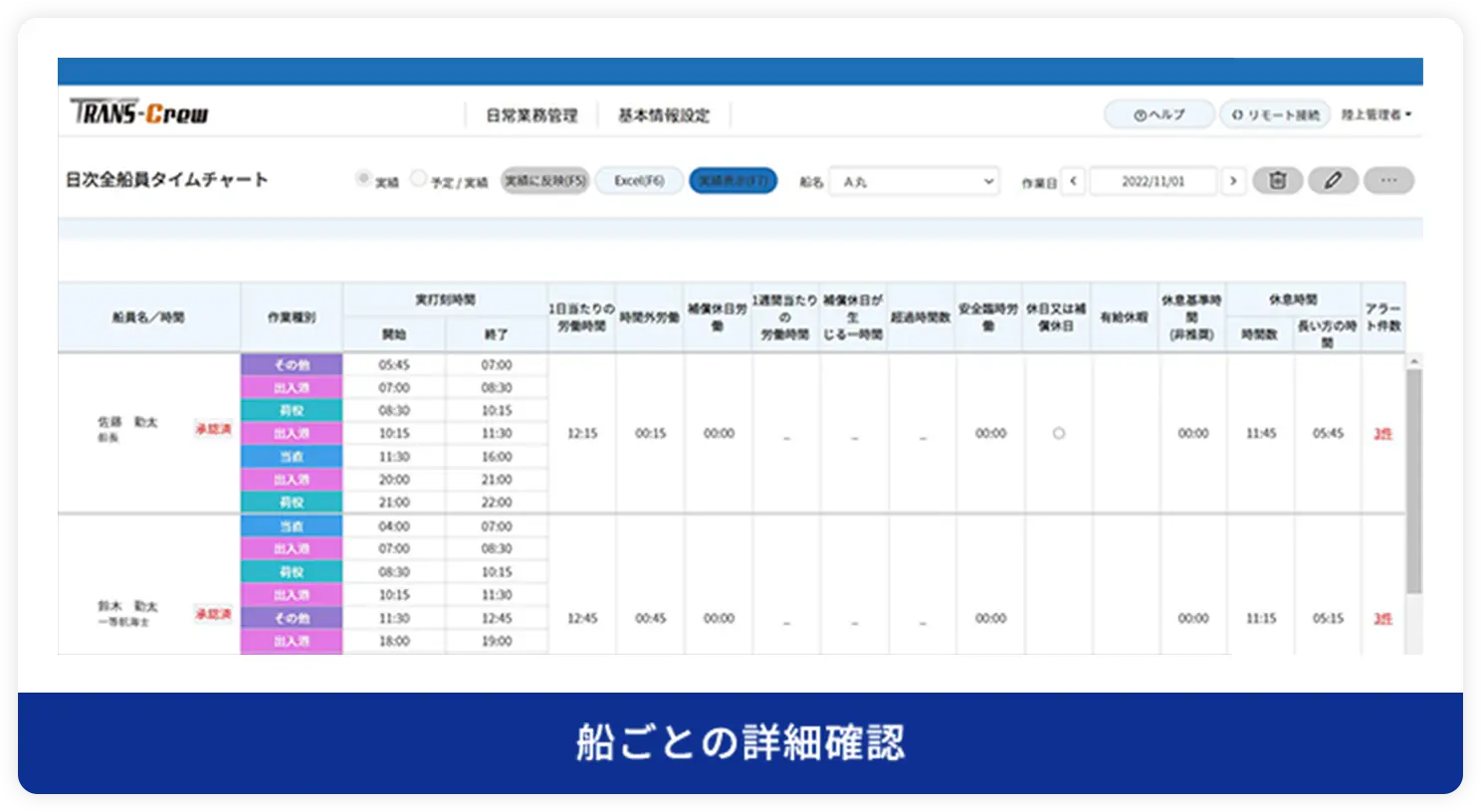The image size is (1481, 812).
Task: Click the 承認済 status for 佐藤
Action: coord(213,429)
